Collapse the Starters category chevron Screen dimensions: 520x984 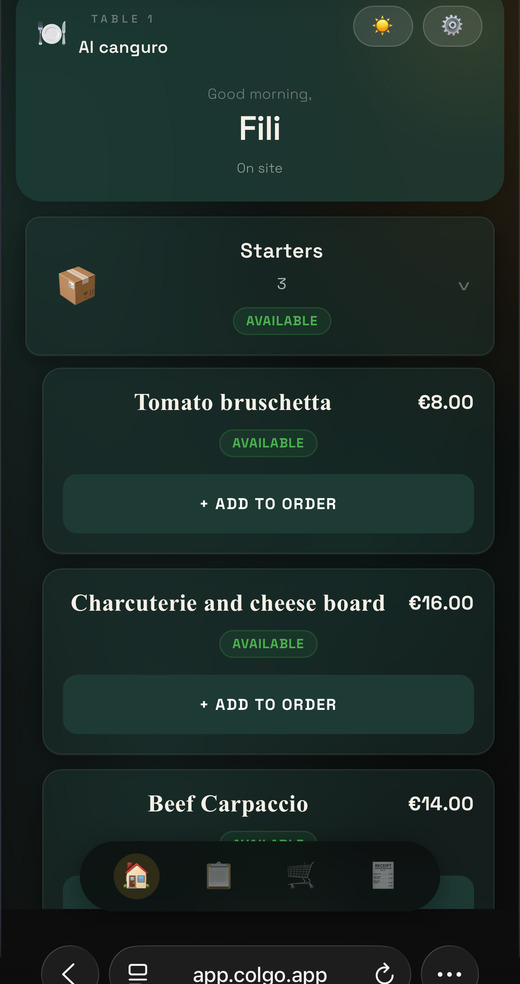[x=464, y=286]
